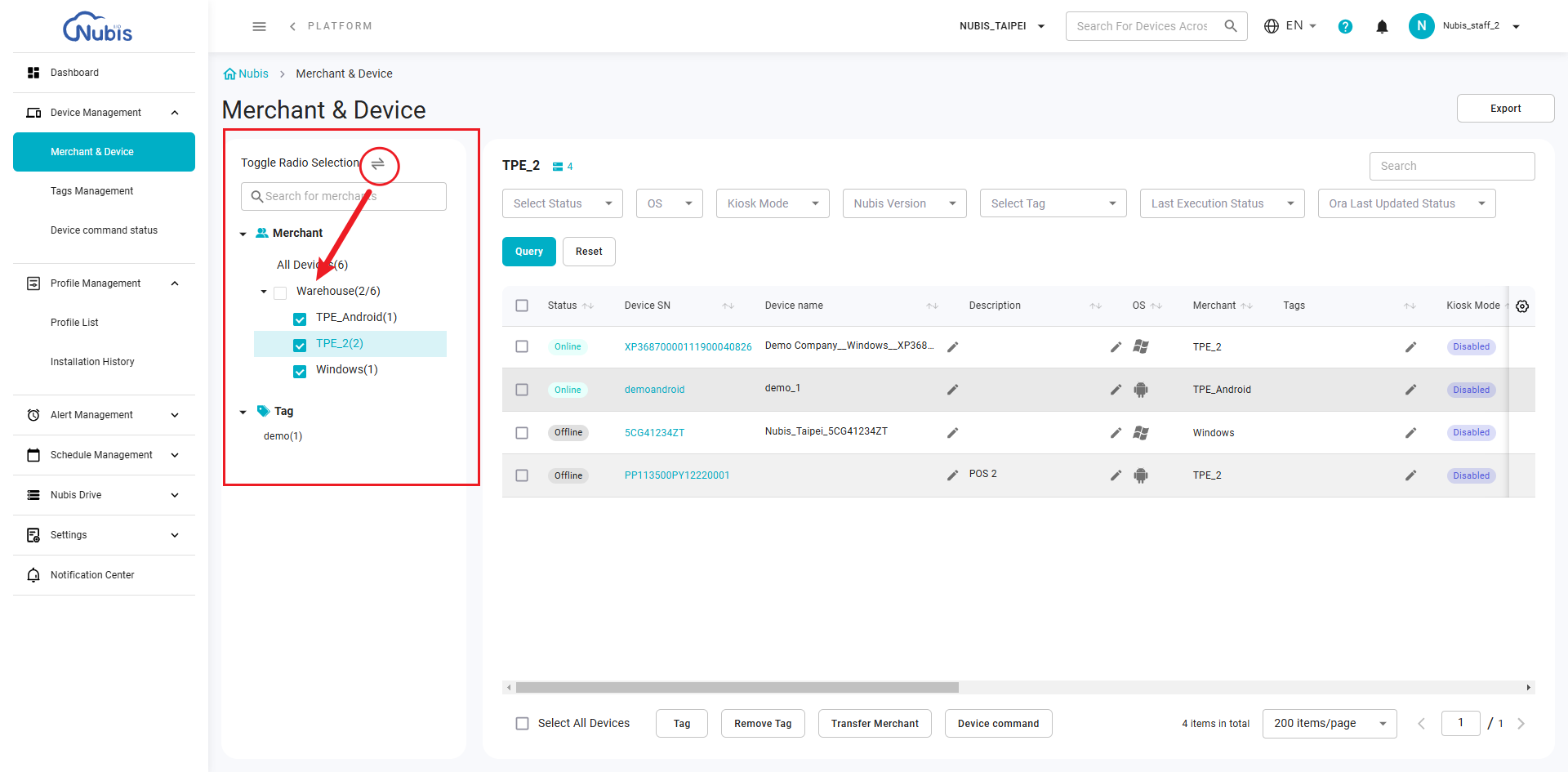Viewport: 1568px width, 772px height.
Task: Sort by Status column arrows
Action: [588, 306]
